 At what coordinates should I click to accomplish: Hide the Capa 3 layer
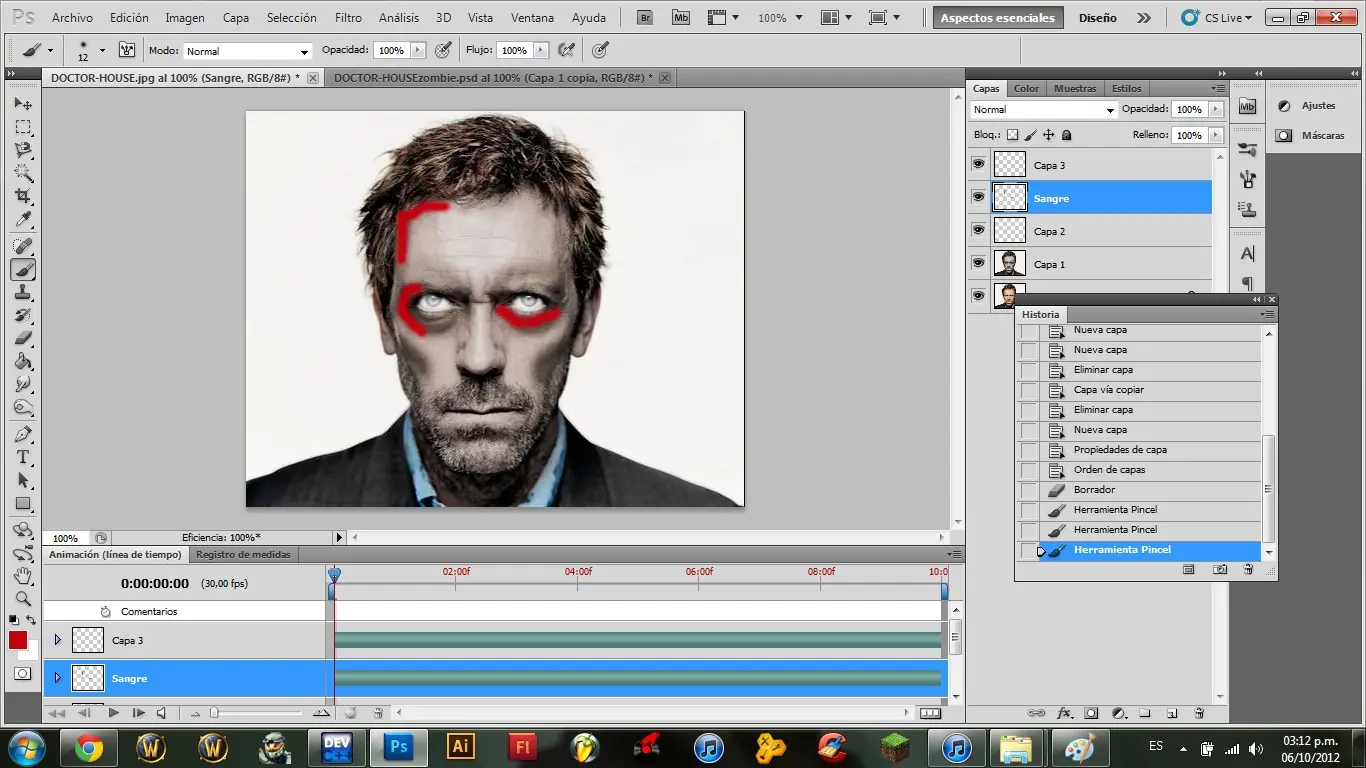[978, 164]
